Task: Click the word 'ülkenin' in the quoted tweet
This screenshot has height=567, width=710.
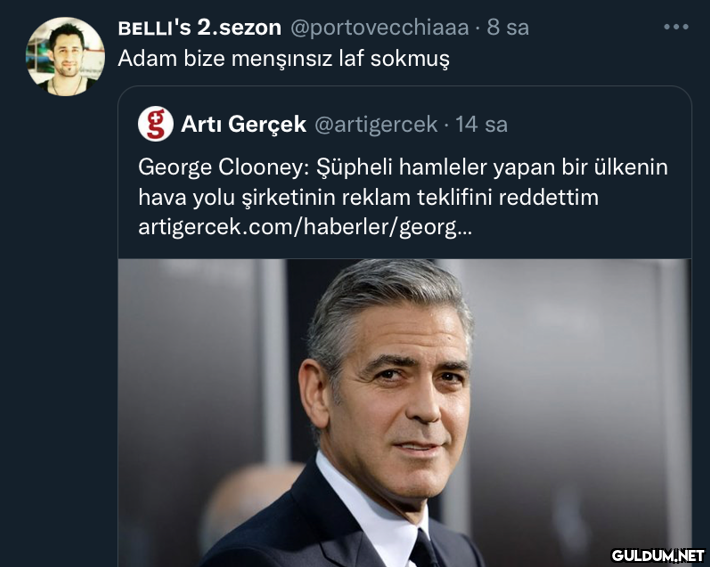Action: tap(630, 166)
